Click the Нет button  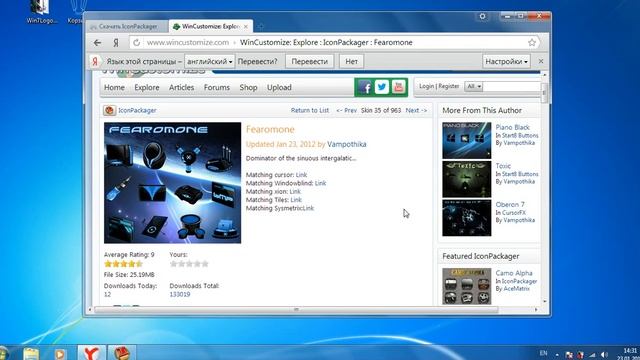[x=351, y=61]
